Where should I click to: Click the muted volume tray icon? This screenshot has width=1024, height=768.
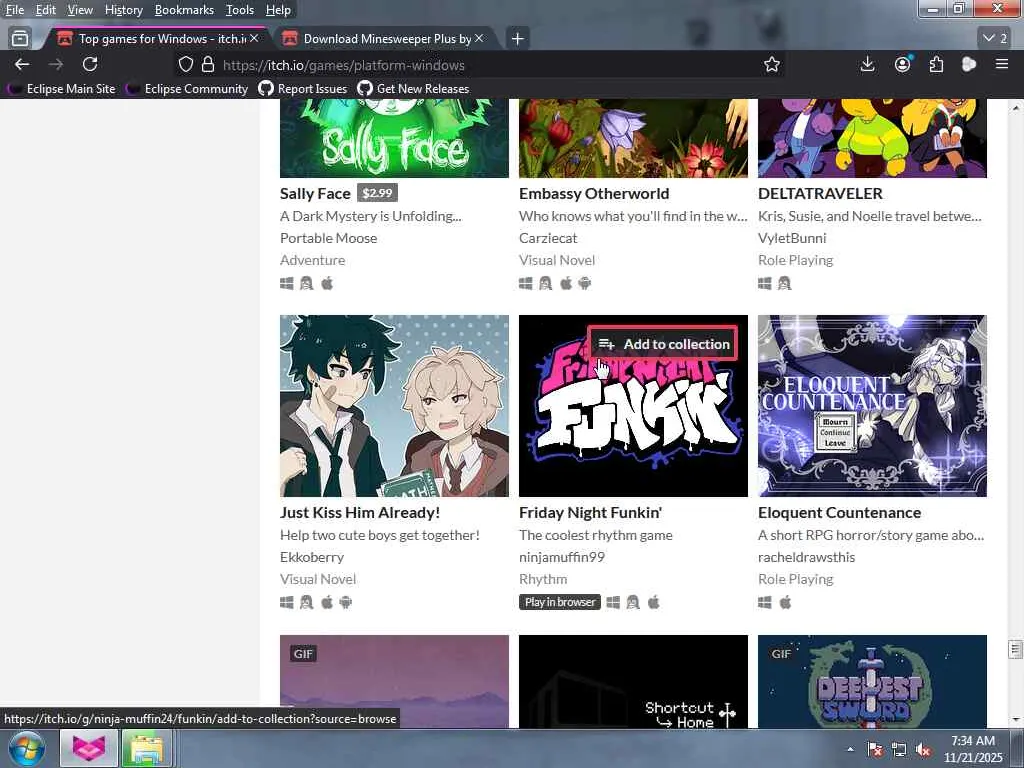click(x=923, y=750)
